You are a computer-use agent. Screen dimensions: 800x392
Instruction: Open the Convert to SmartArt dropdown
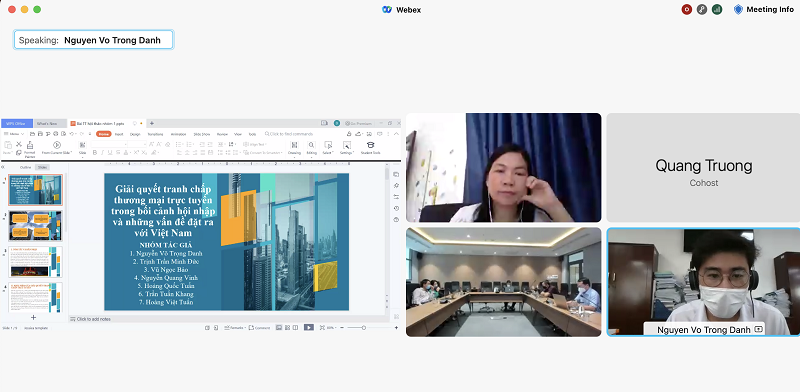point(263,153)
